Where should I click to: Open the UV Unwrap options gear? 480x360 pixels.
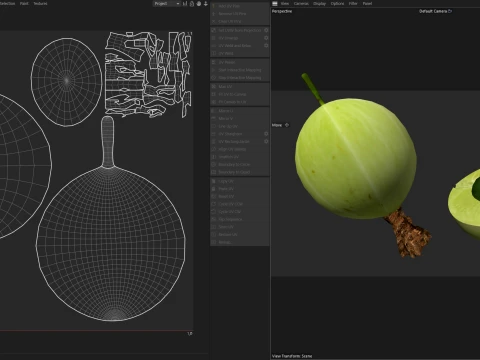coord(266,38)
